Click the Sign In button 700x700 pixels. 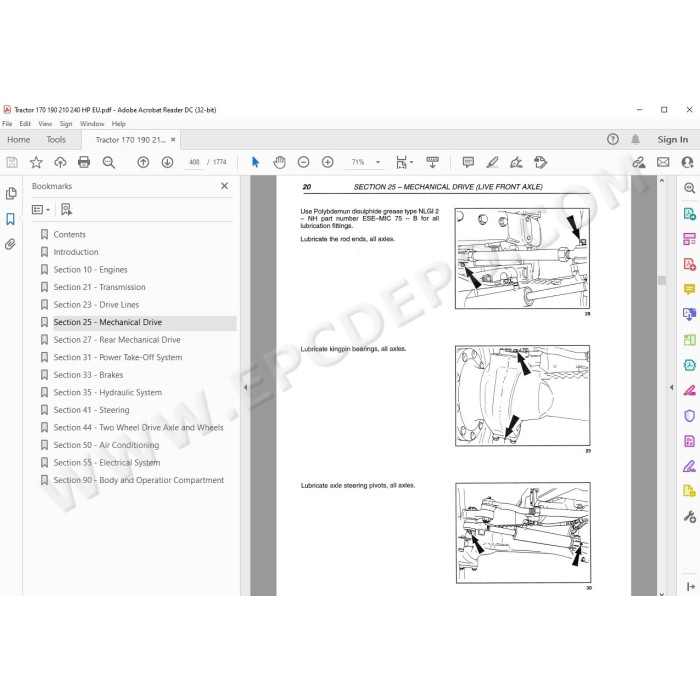pos(672,140)
